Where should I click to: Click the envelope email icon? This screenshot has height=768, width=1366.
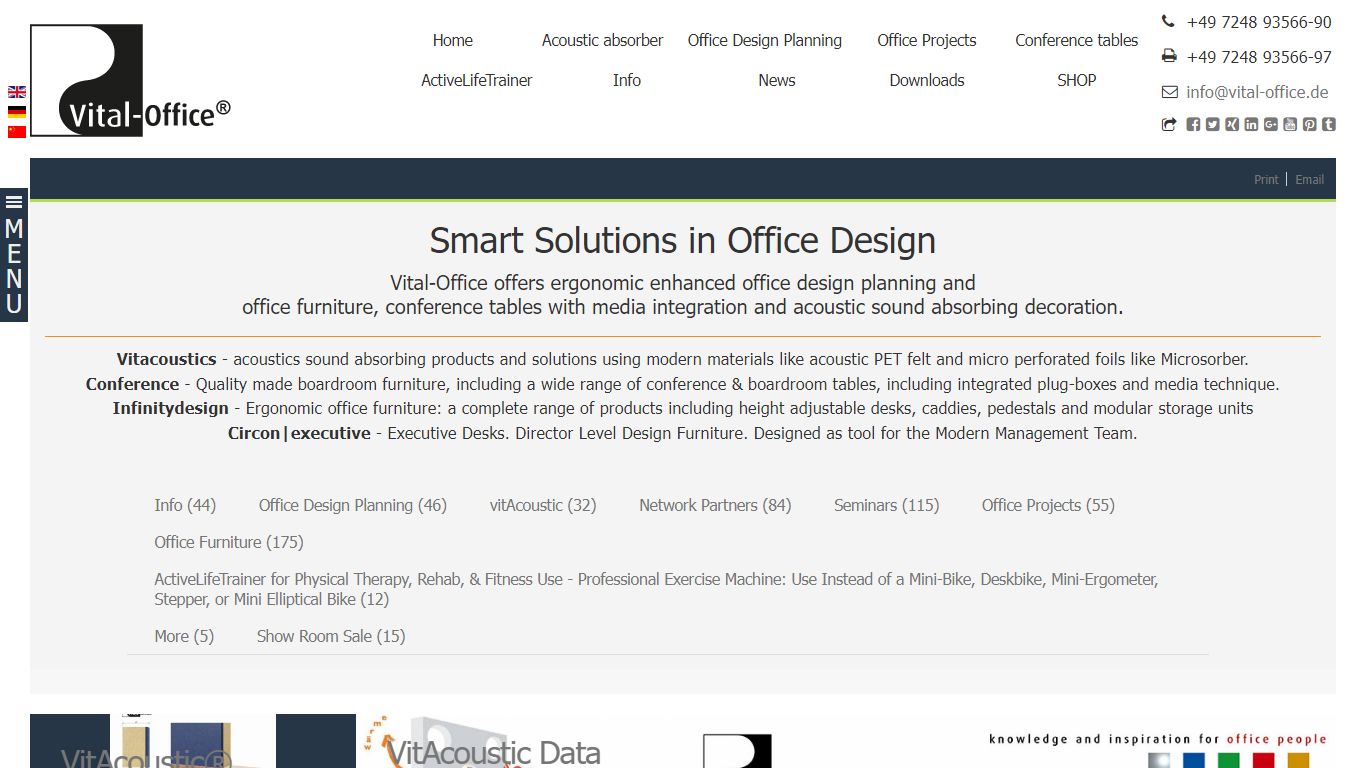point(1169,92)
